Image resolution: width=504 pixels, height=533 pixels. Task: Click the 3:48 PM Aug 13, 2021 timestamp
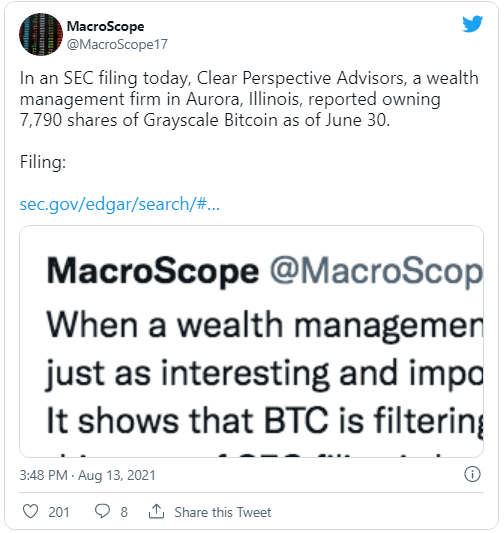pos(87,475)
